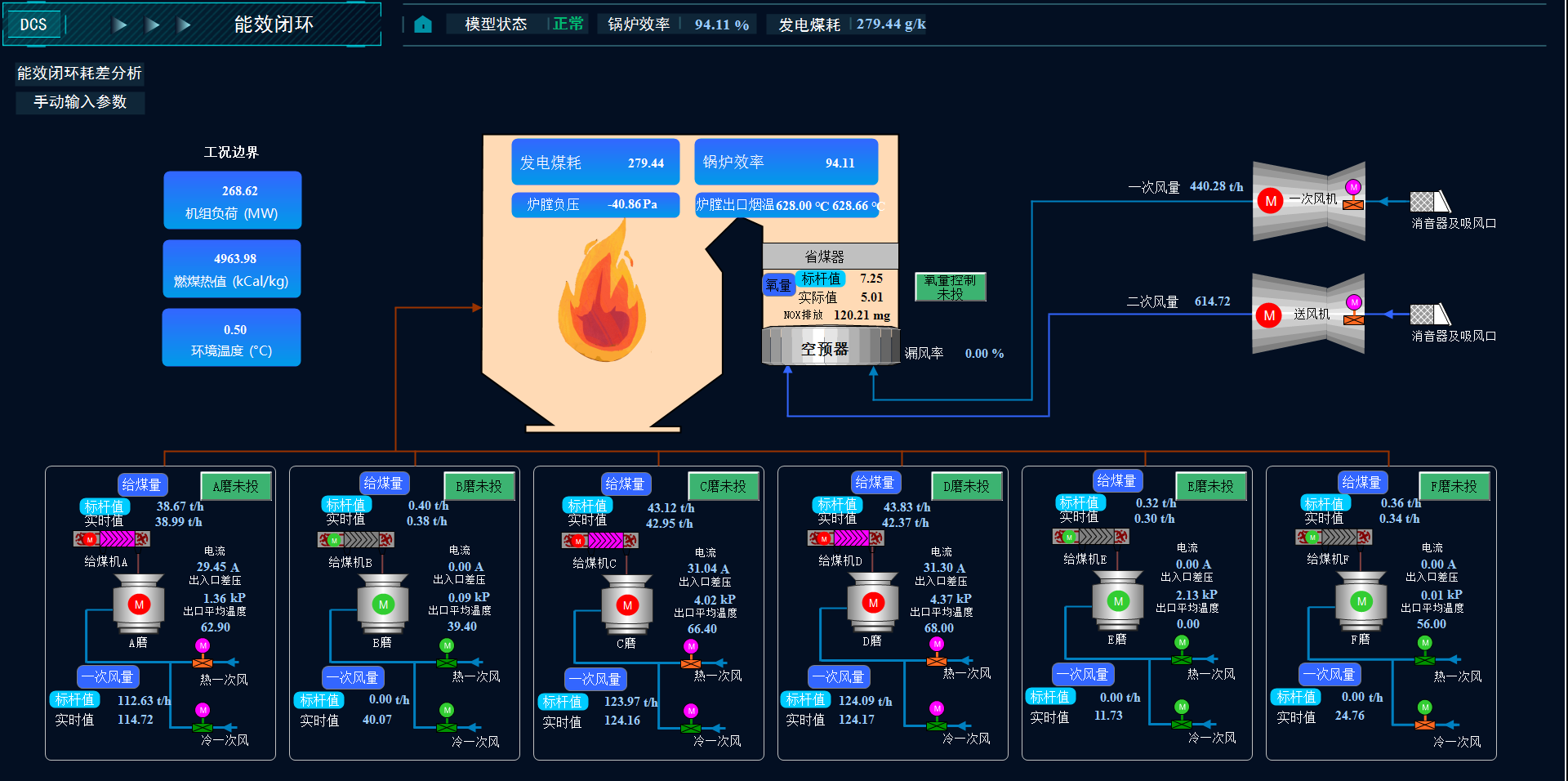Click the home icon in the top toolbar
This screenshot has height=781, width=1568.
coord(422,24)
